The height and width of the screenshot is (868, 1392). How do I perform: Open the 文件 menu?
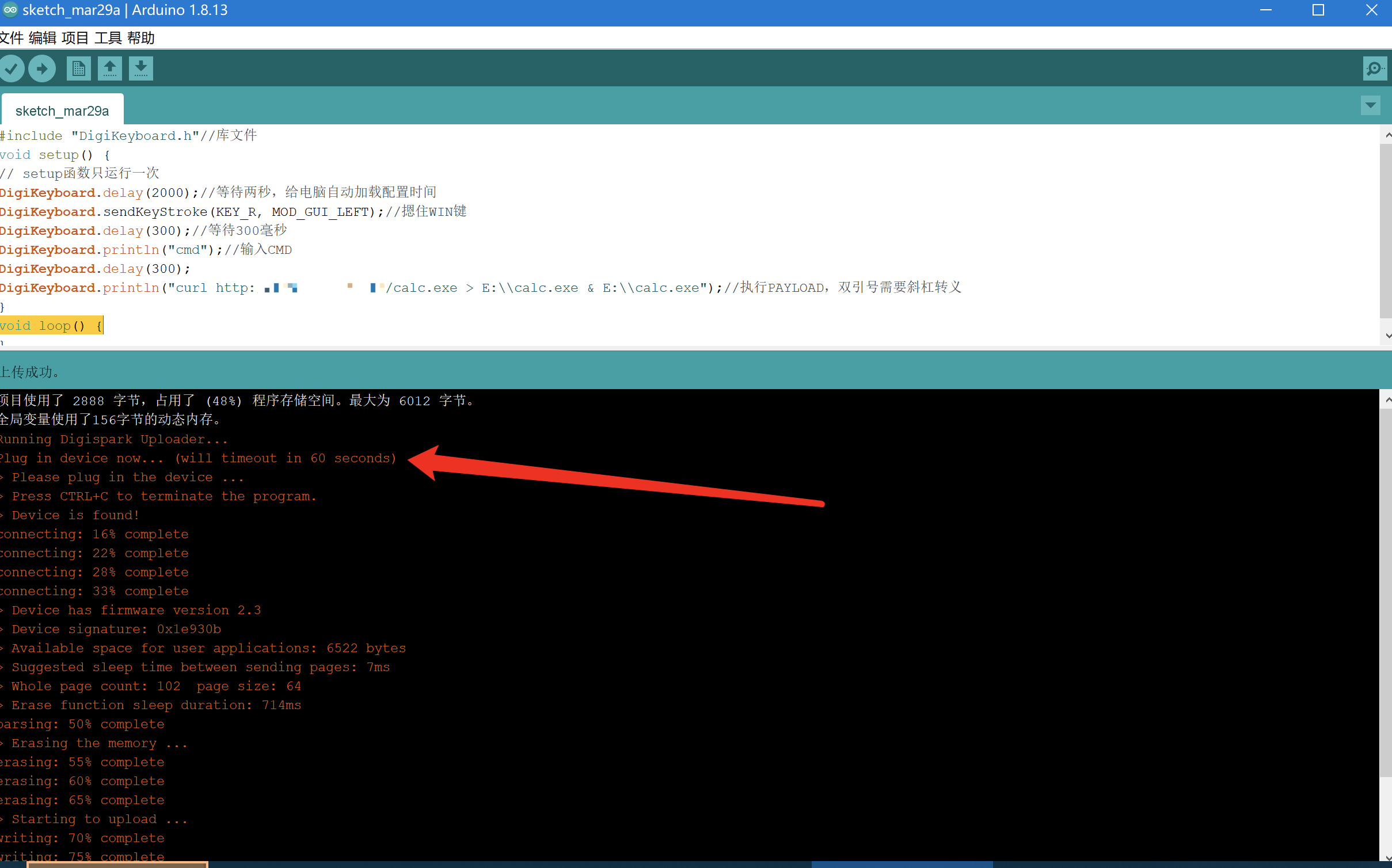click(12, 38)
